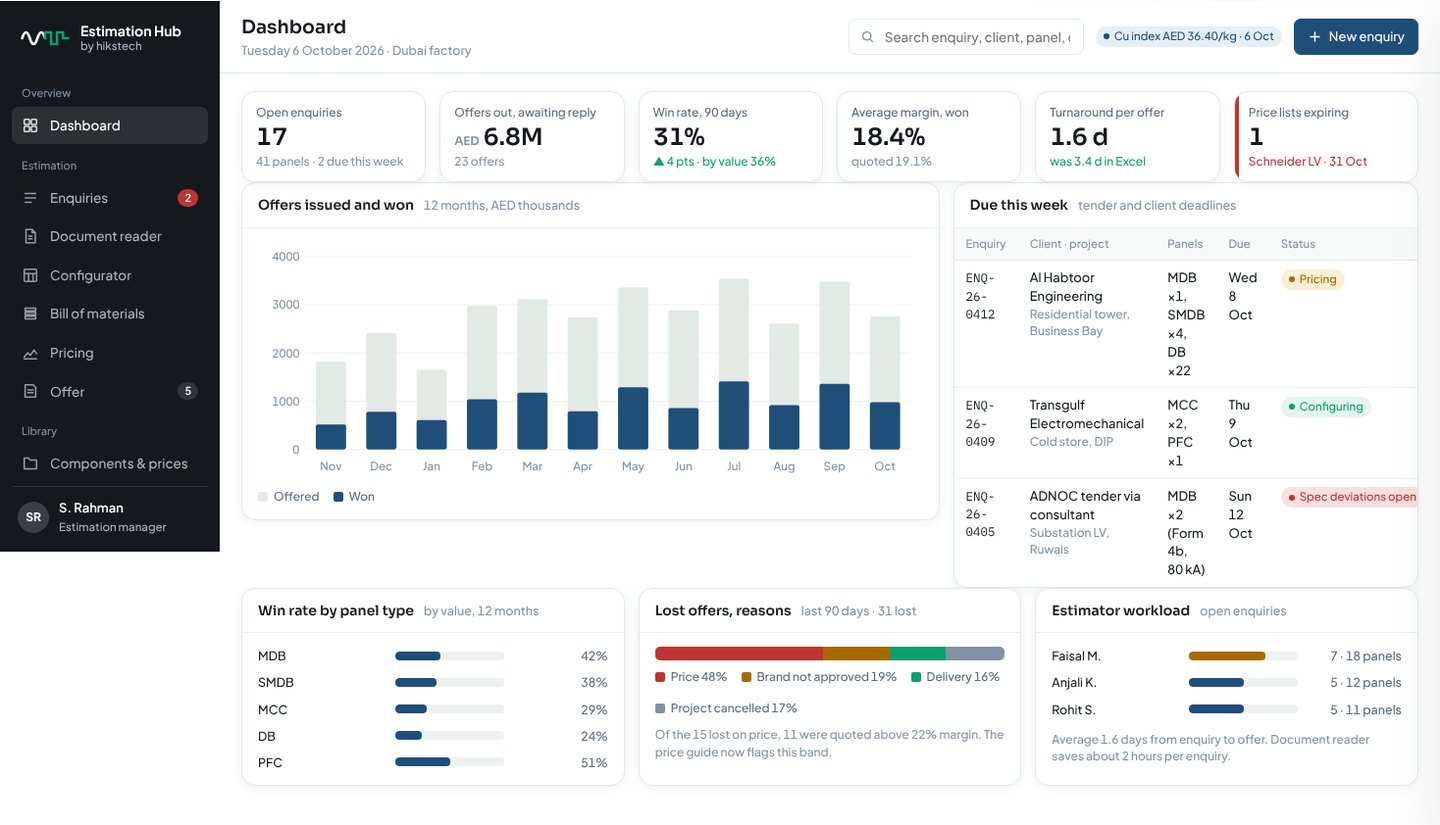The image size is (1440, 825).
Task: Click the Bill of materials icon
Action: tap(31, 314)
